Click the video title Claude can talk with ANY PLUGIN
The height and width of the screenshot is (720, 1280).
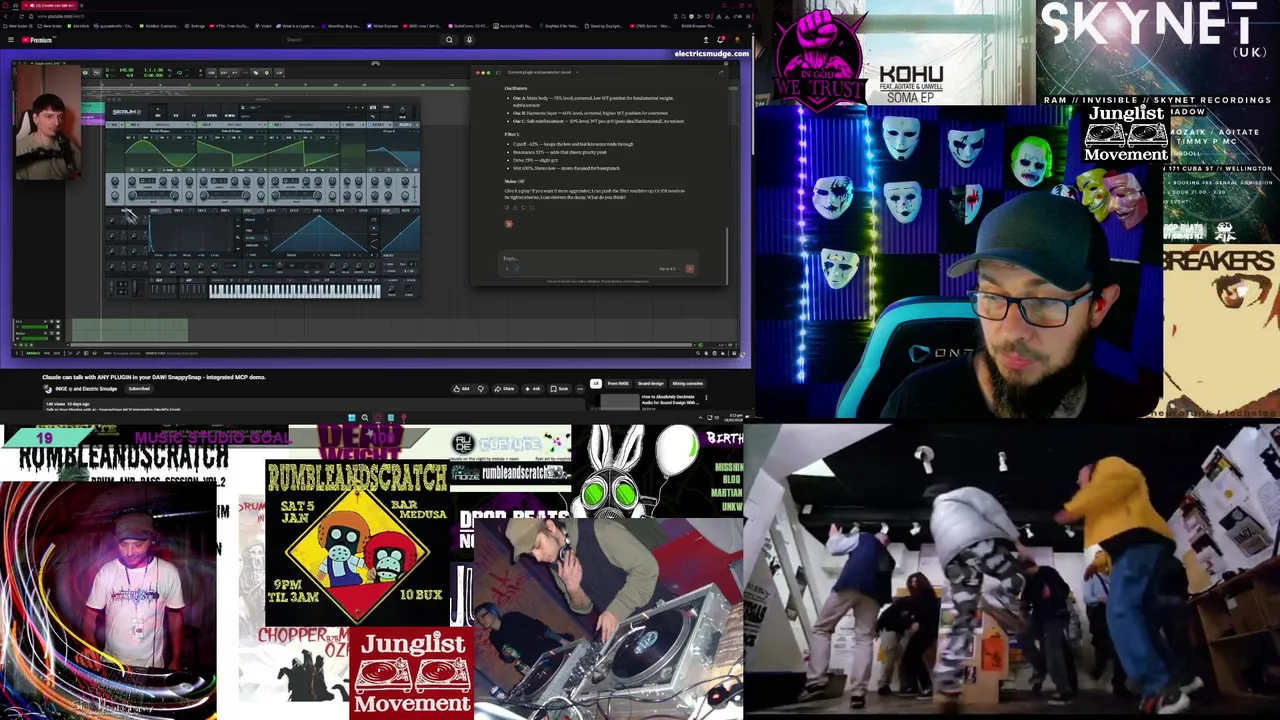154,377
